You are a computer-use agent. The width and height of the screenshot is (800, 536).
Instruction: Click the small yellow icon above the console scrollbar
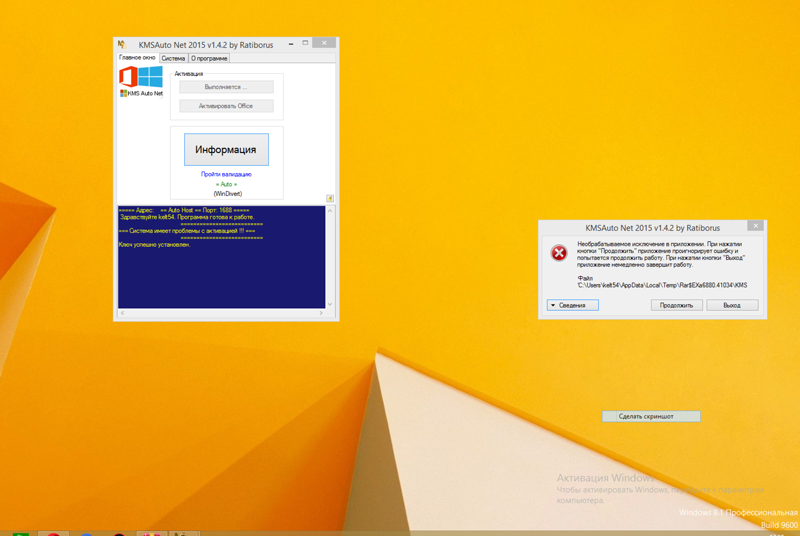330,198
